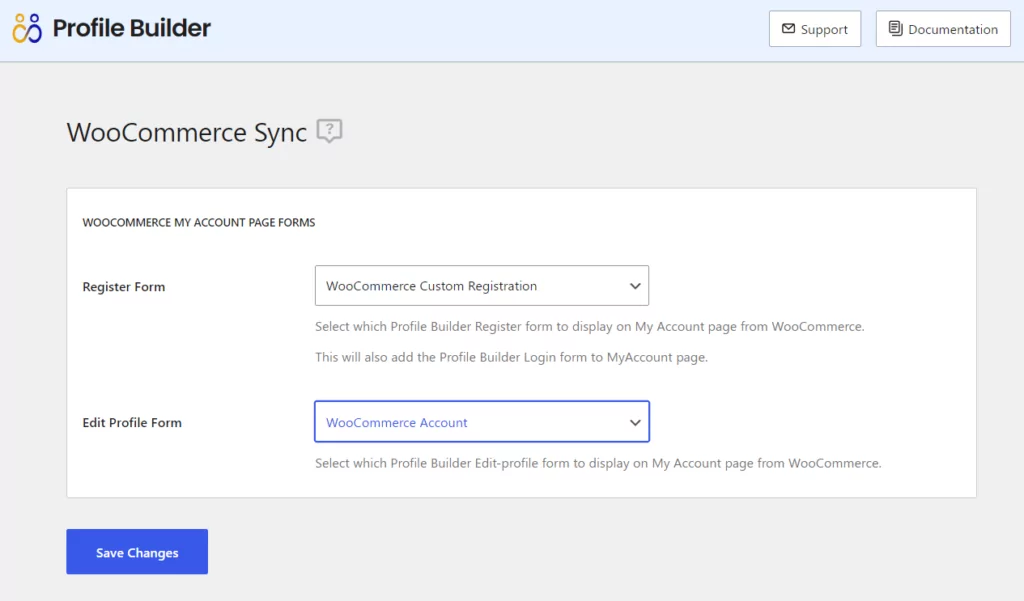Click the WOOCOMMERCE MY ACCOUNT PAGE FORMS heading

coord(199,223)
